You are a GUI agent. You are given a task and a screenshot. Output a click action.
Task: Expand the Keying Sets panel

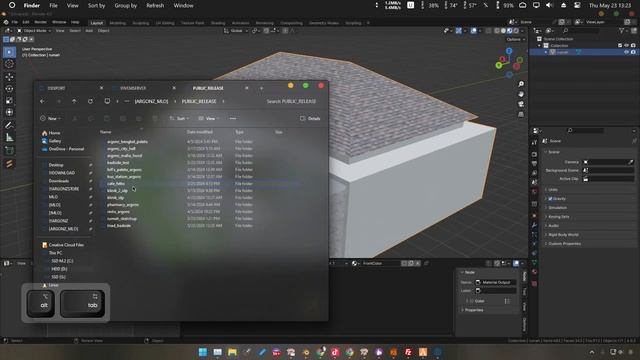pyautogui.click(x=558, y=217)
